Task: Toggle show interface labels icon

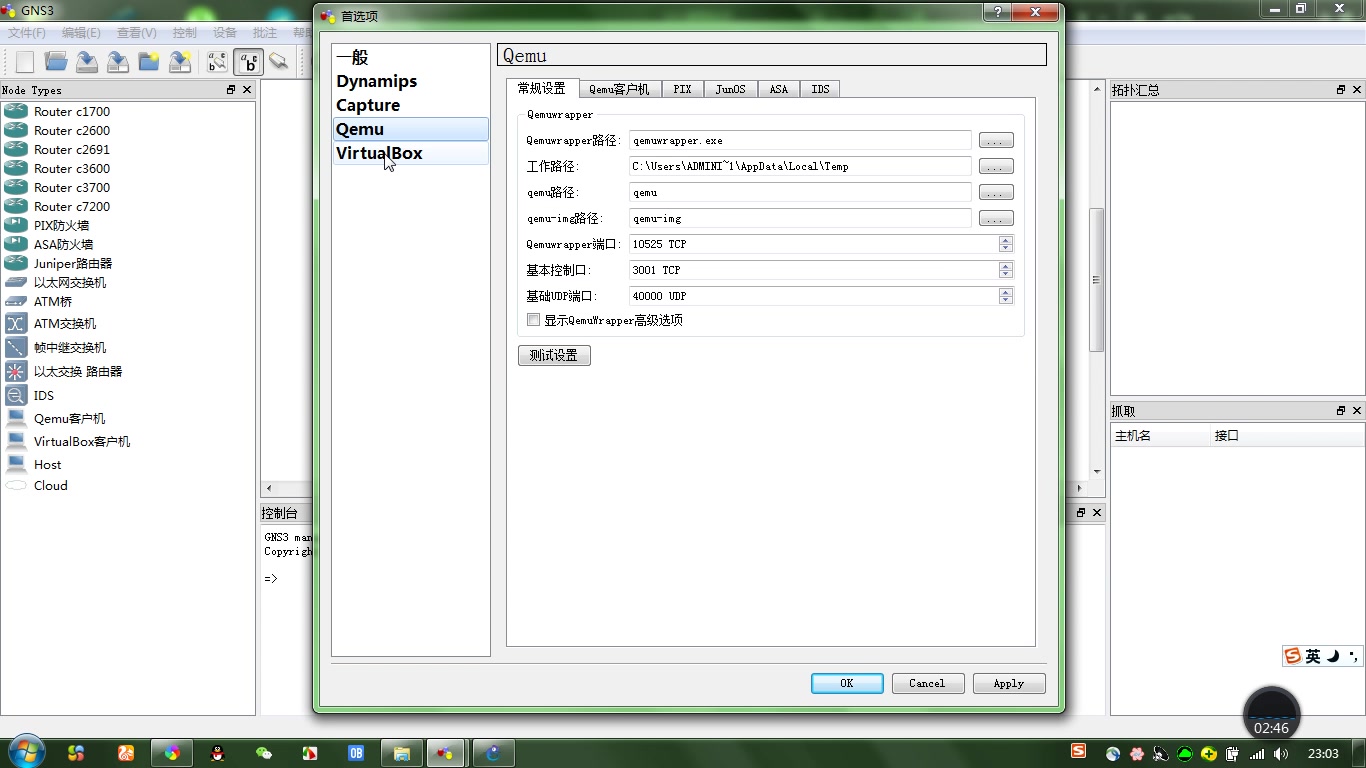Action: coord(217,62)
